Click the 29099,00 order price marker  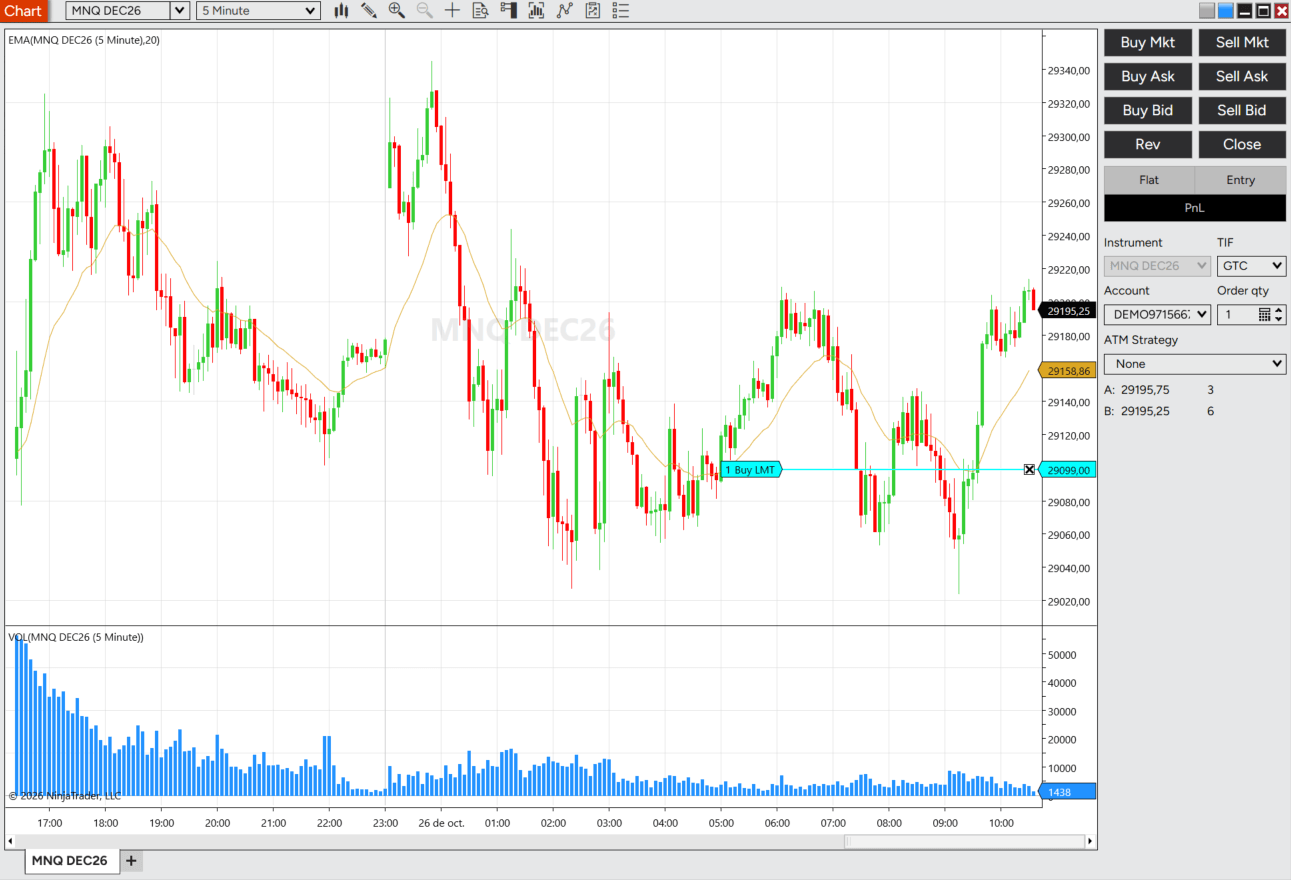pos(1068,469)
